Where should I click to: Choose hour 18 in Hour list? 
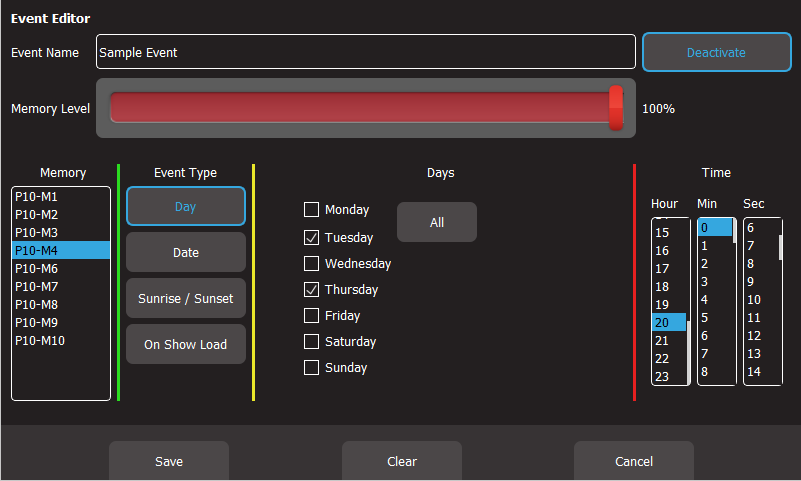pos(662,287)
